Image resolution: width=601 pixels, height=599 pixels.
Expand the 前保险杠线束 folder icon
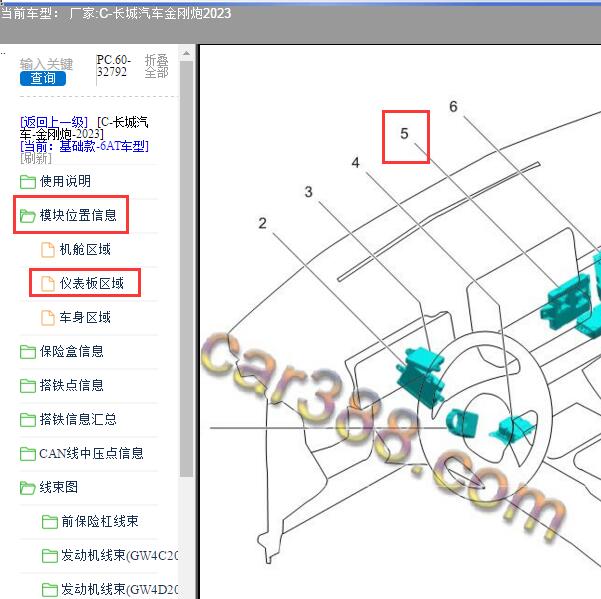coord(49,522)
